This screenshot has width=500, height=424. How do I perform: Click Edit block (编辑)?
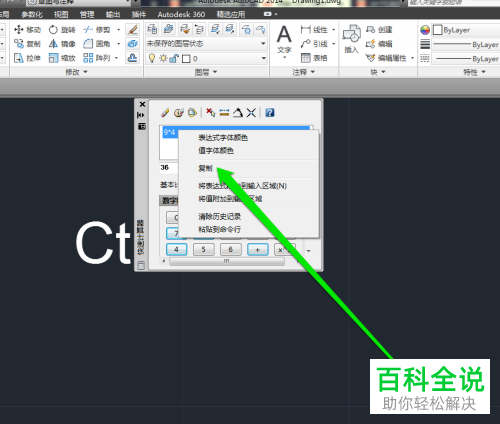(379, 44)
